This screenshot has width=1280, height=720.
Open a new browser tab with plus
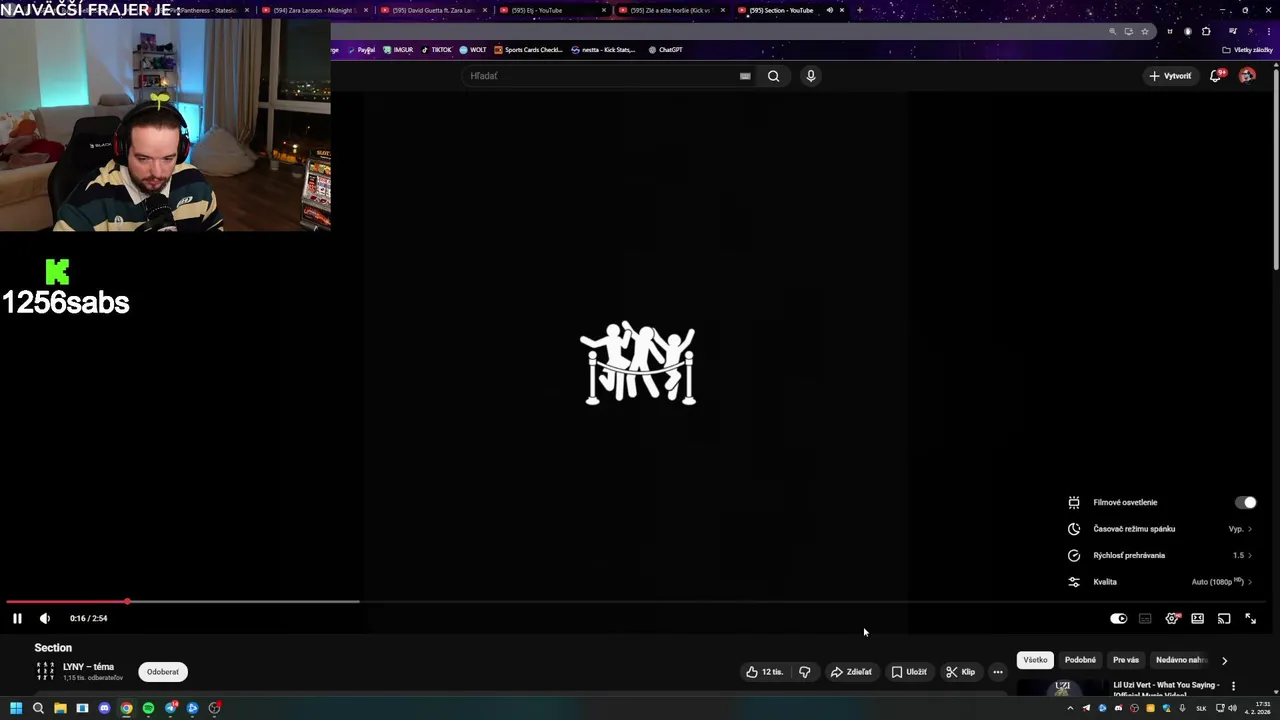[859, 10]
